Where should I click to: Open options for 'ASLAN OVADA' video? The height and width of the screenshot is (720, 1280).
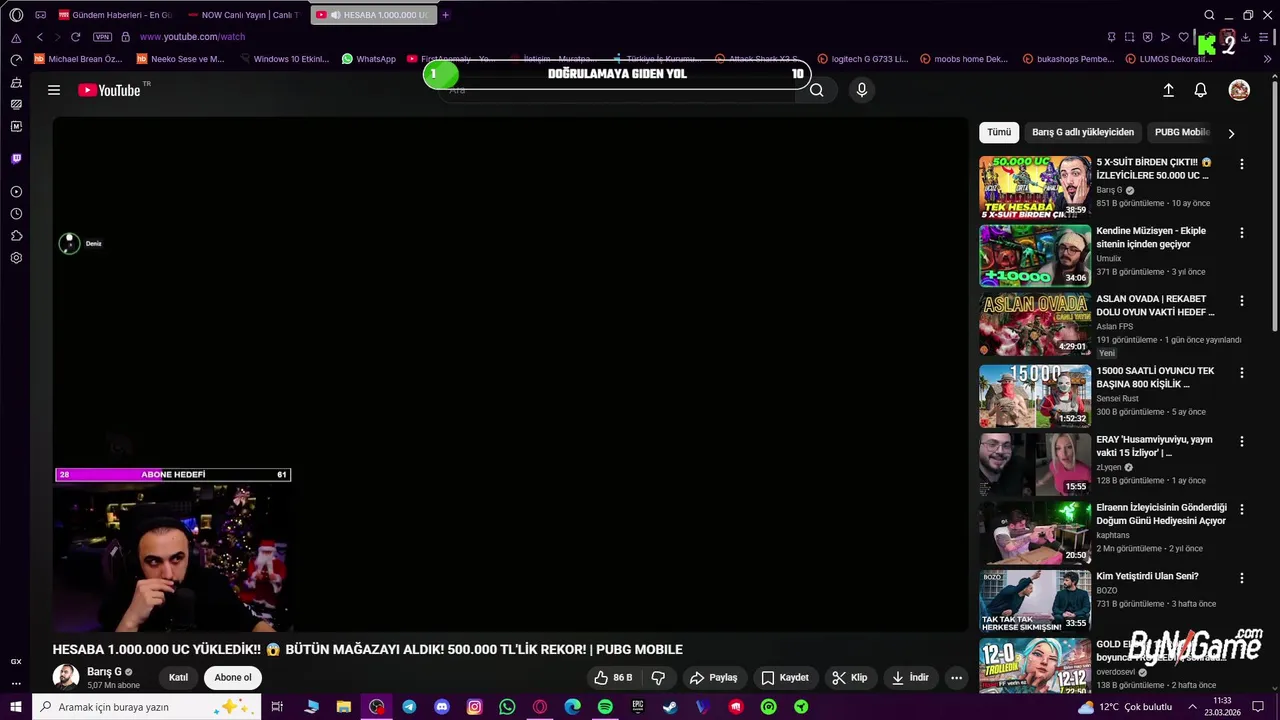pos(1242,301)
